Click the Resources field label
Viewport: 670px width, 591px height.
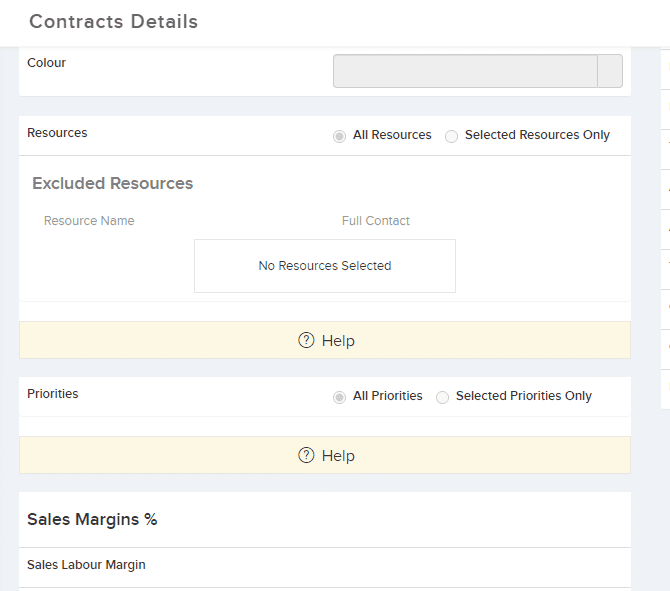[57, 133]
